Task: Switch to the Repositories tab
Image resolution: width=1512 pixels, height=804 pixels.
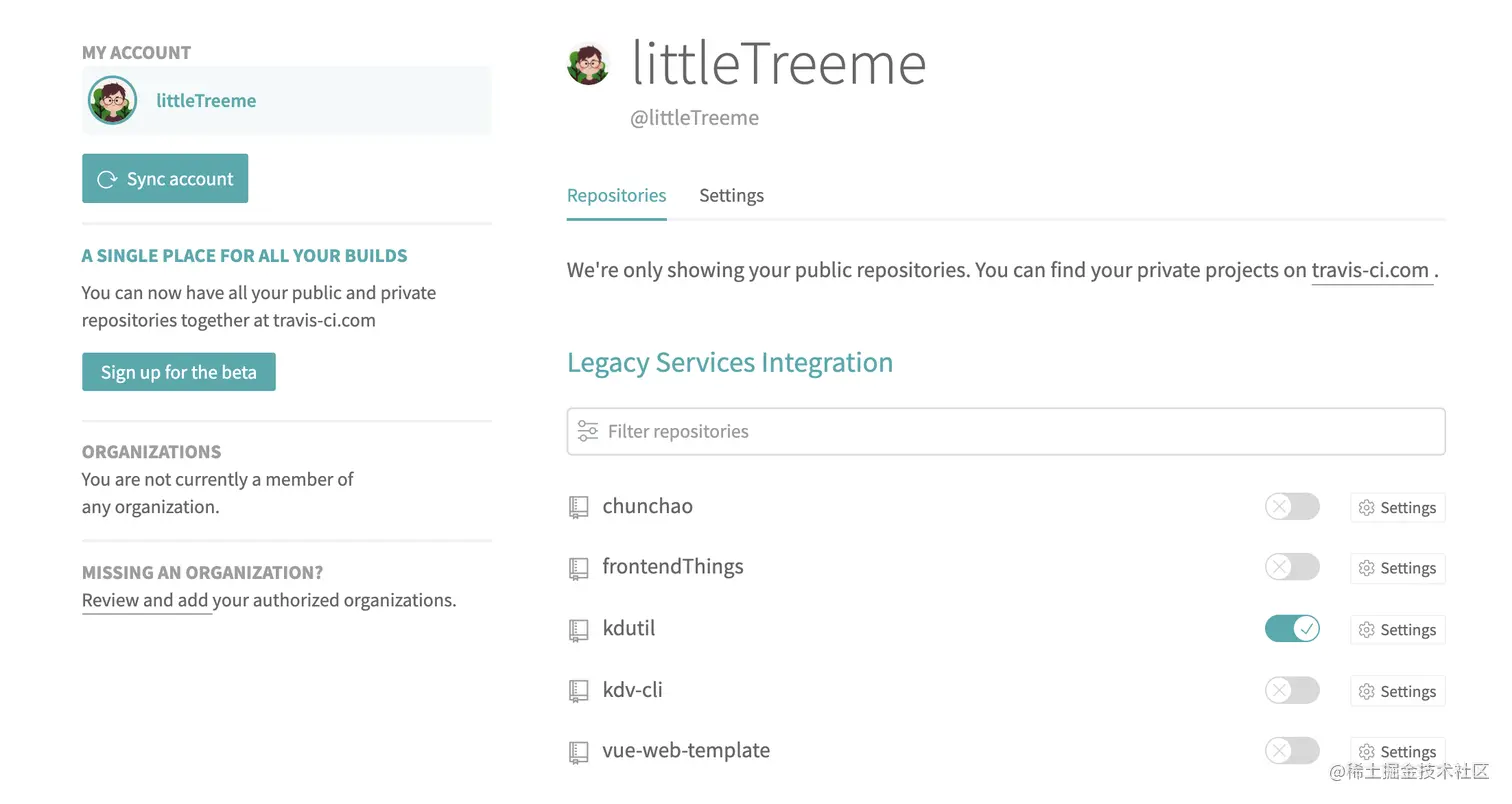Action: (x=616, y=195)
